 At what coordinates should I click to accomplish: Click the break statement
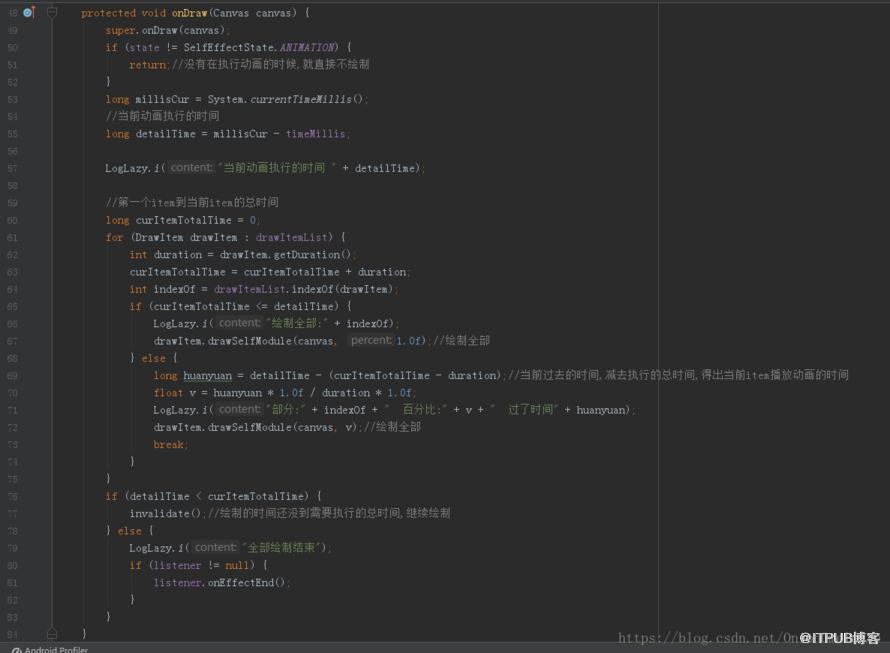click(168, 445)
